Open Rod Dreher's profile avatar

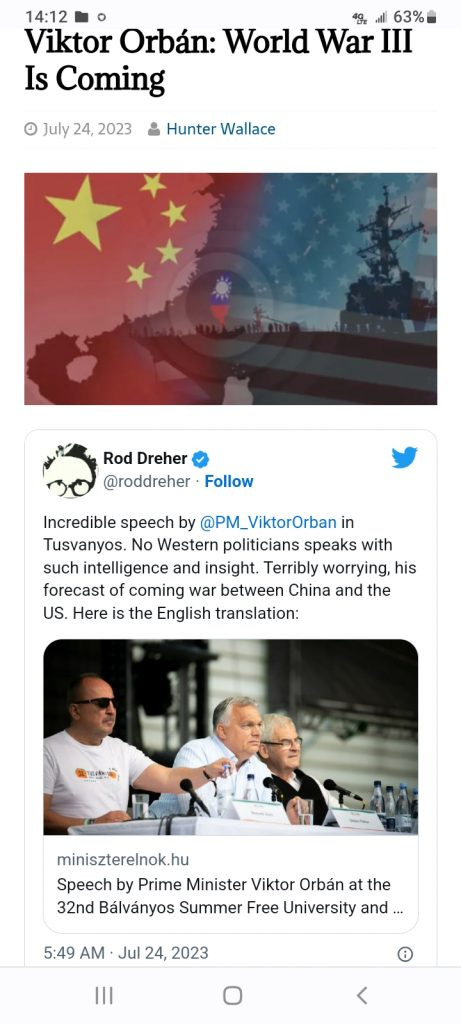(x=70, y=470)
